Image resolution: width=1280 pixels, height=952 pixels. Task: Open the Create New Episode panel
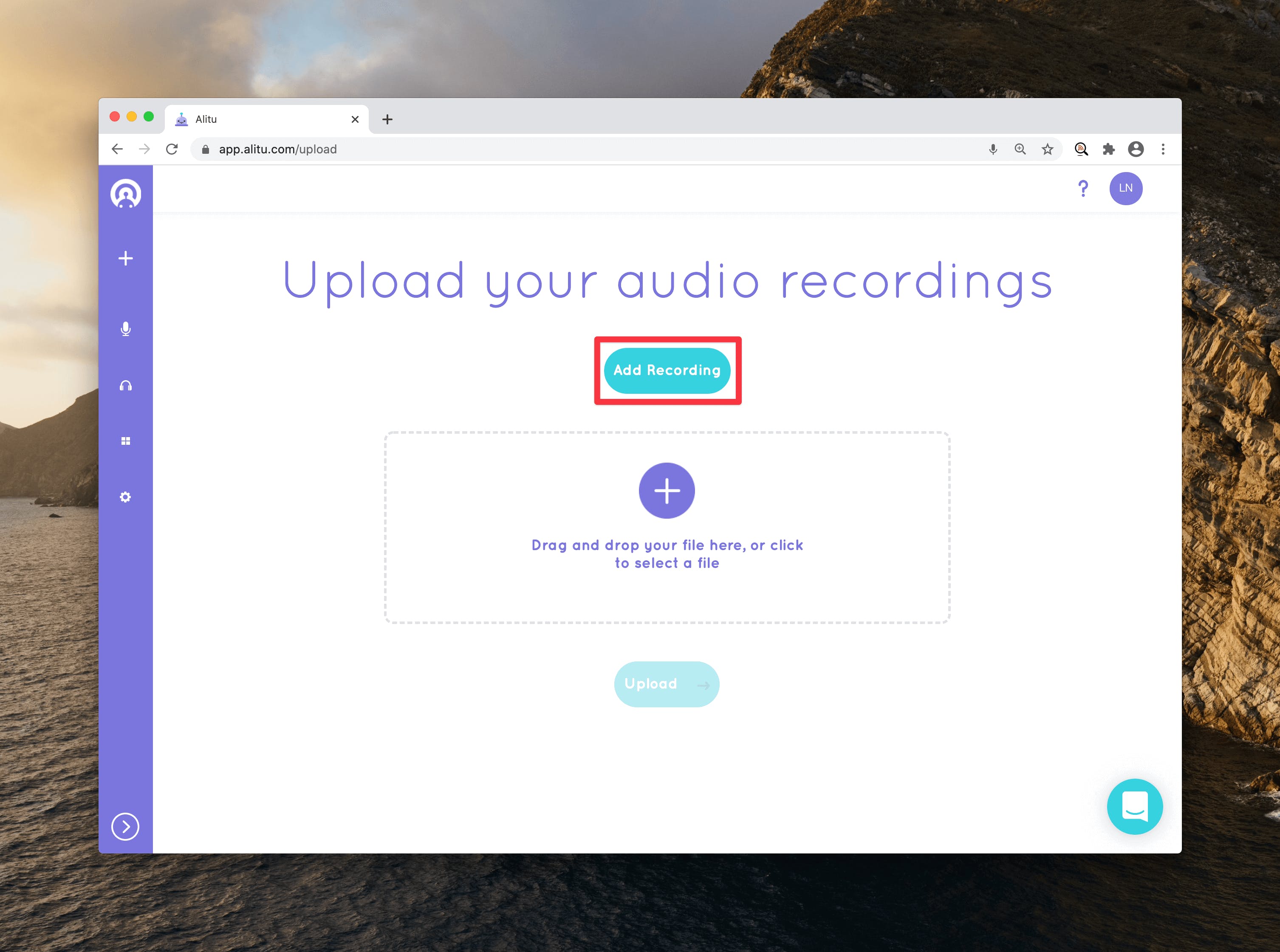[127, 258]
